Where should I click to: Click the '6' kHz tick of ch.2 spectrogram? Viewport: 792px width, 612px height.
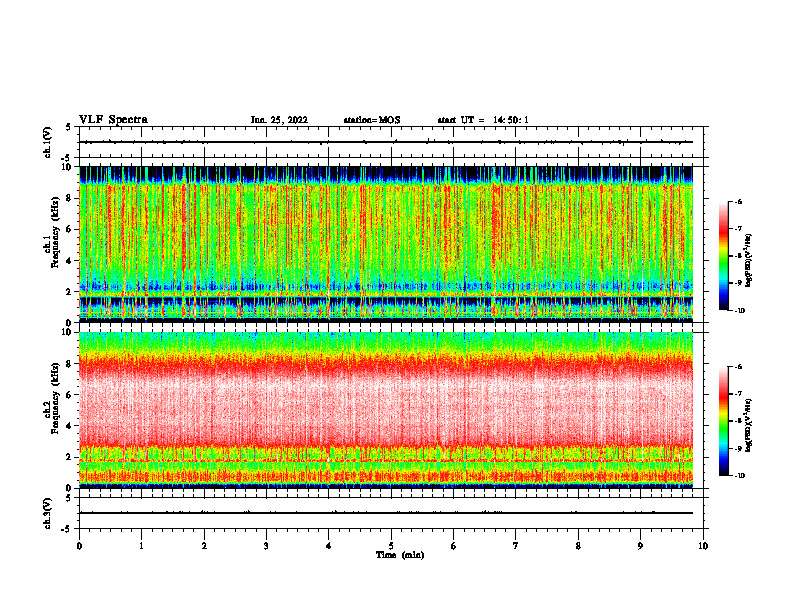70,395
